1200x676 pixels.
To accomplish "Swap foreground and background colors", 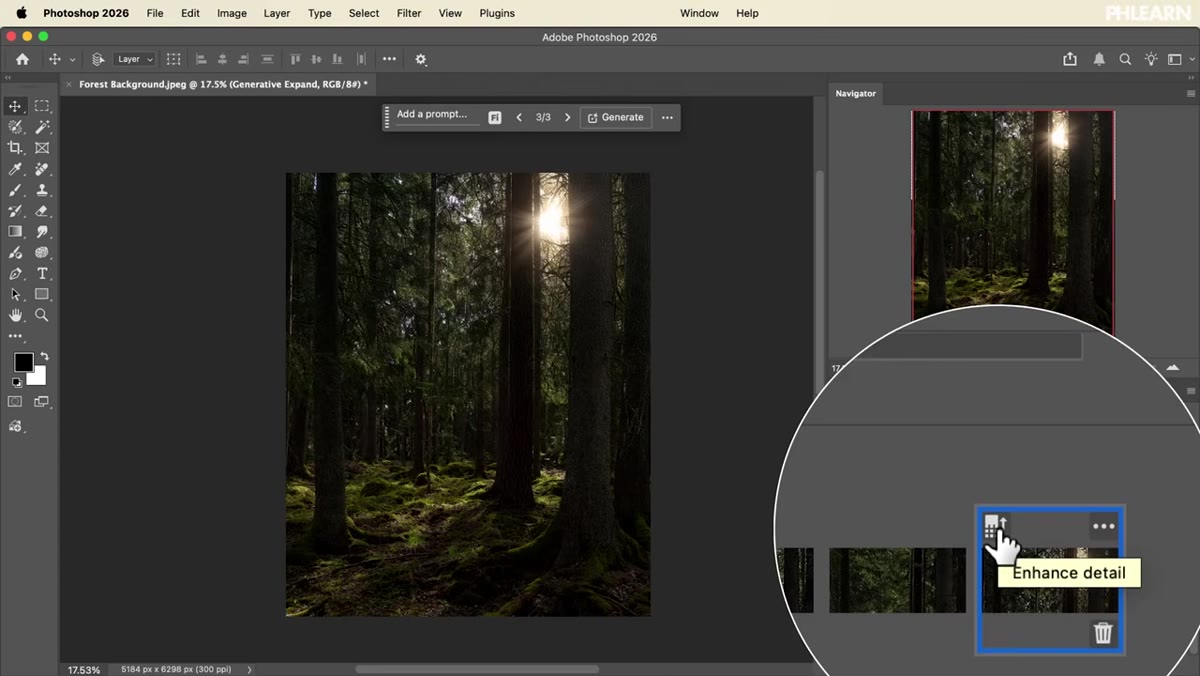I will coord(44,356).
